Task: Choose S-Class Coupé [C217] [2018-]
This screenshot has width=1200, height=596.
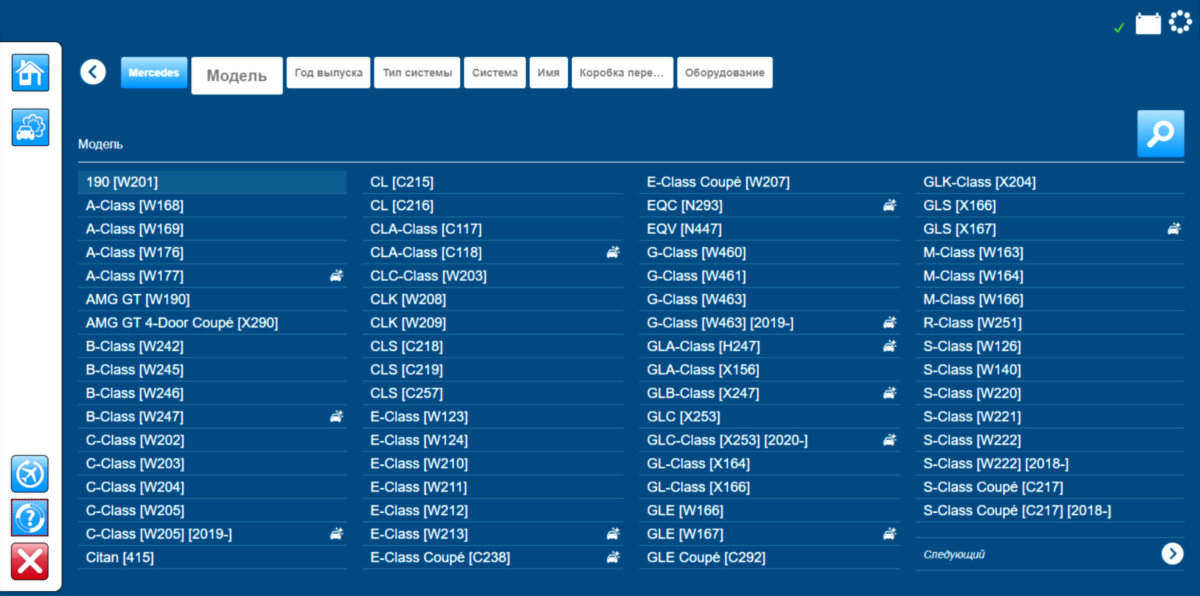Action: 1017,511
